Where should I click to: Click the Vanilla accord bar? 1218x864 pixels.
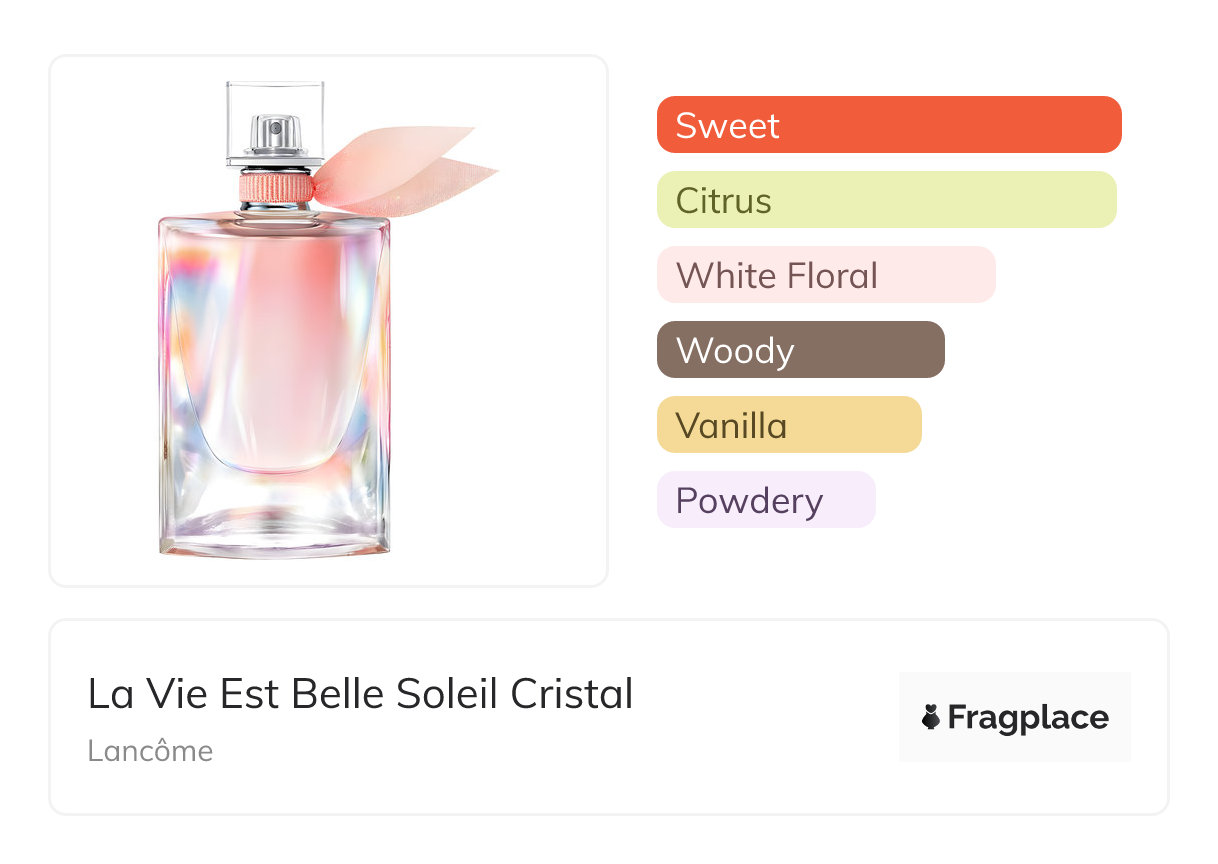[789, 425]
